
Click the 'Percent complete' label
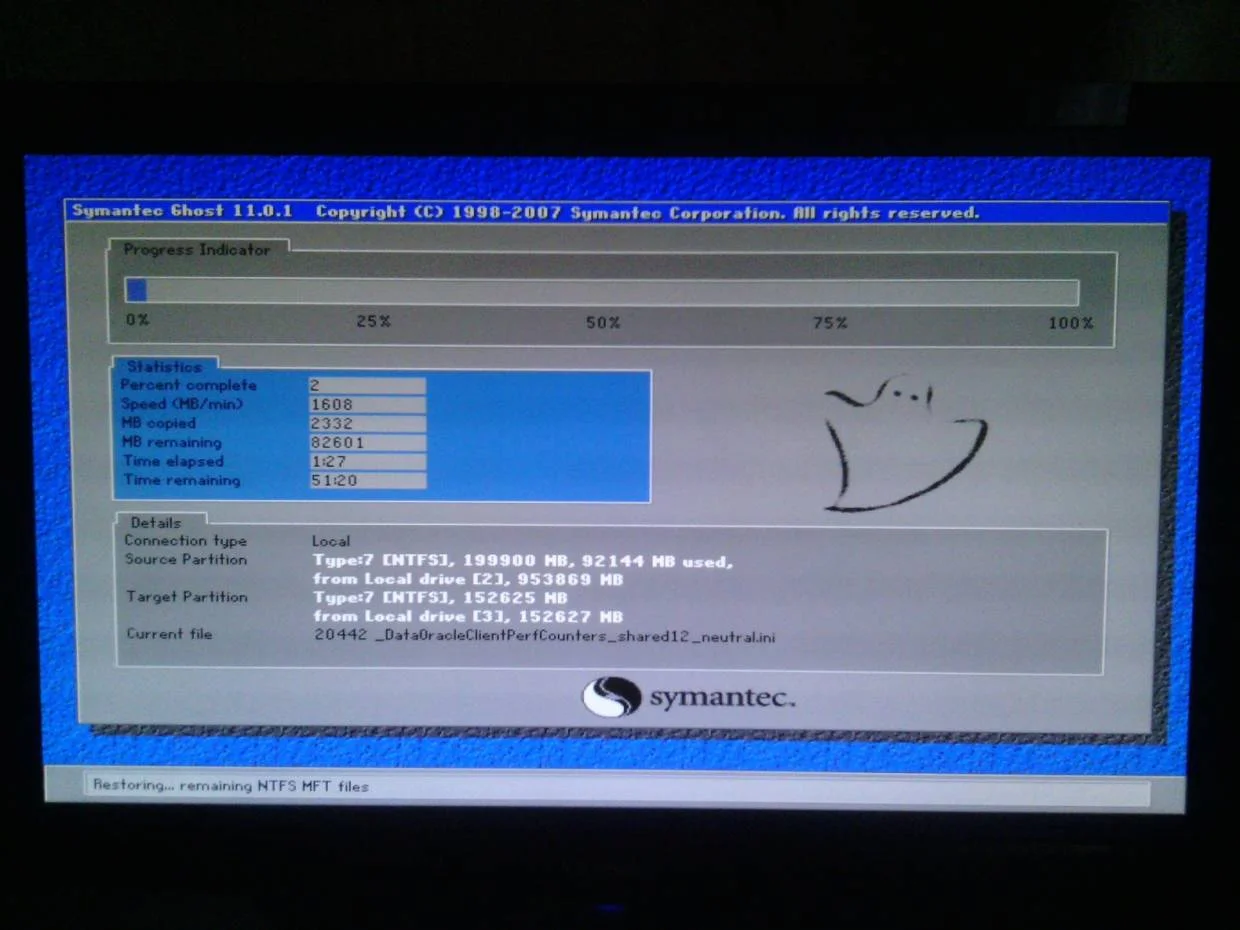[189, 385]
